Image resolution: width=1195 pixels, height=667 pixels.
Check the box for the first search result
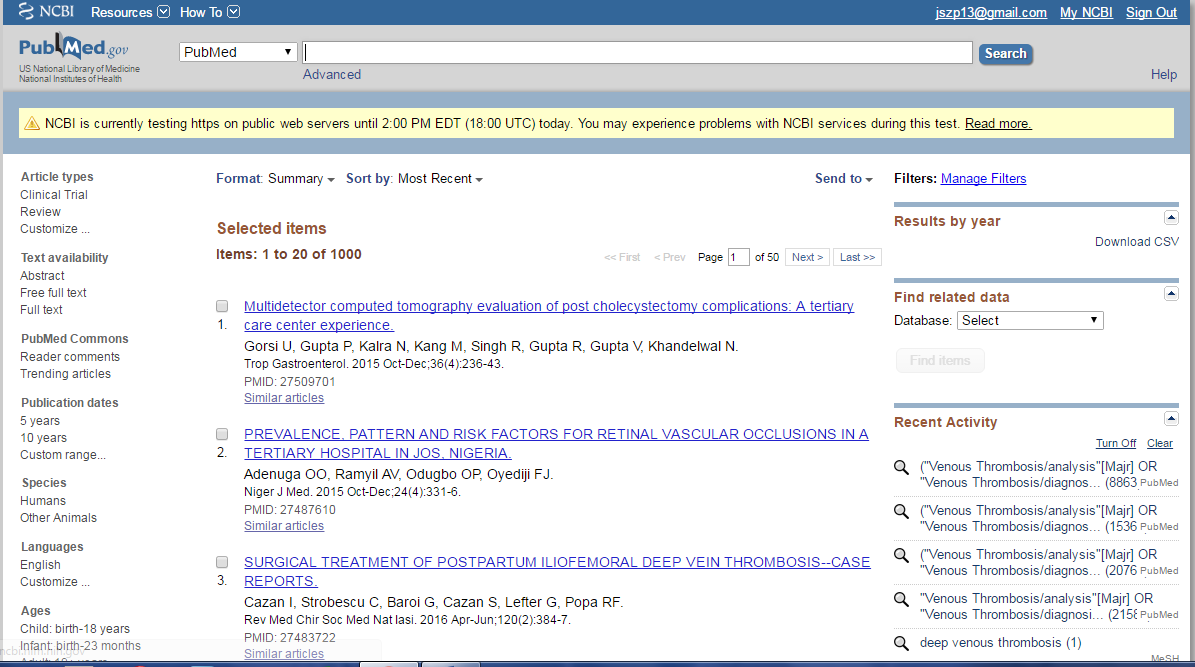(222, 306)
